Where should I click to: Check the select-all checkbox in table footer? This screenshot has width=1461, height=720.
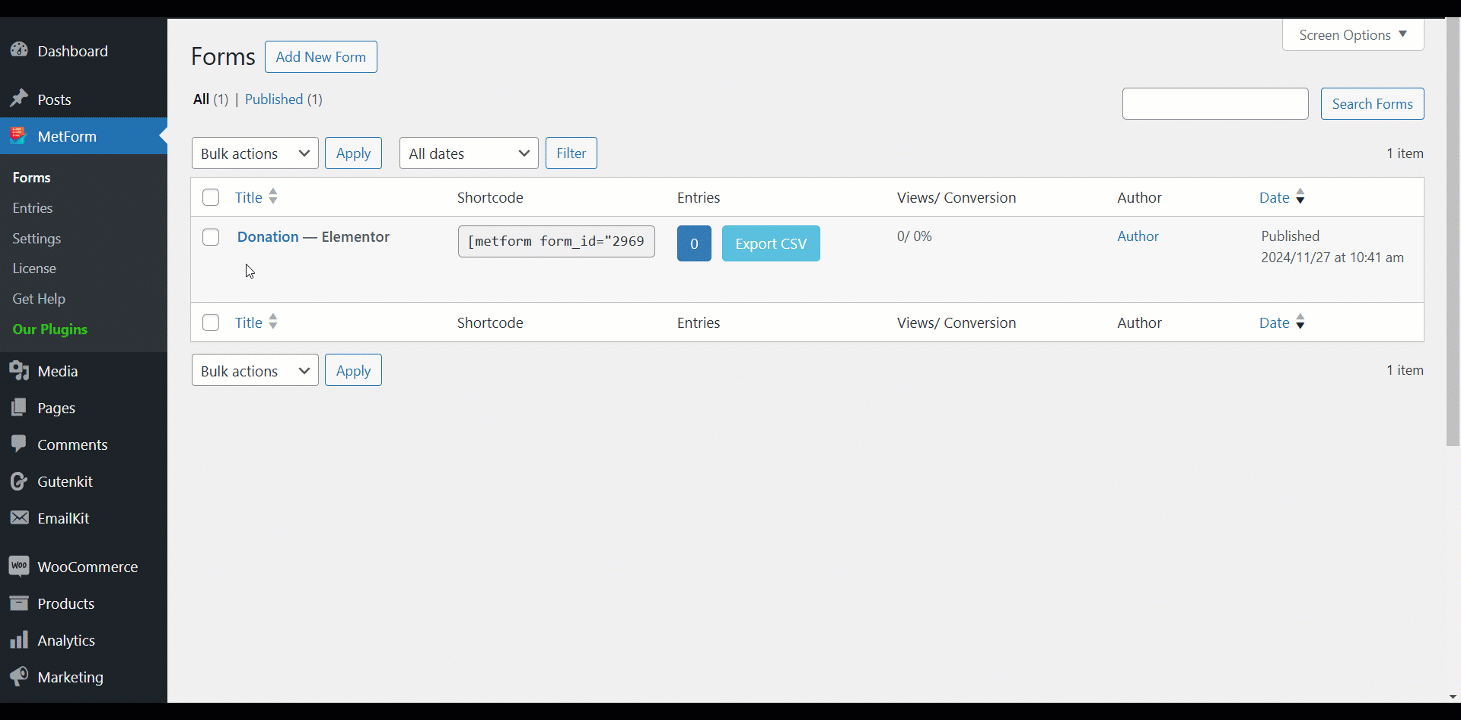[210, 322]
